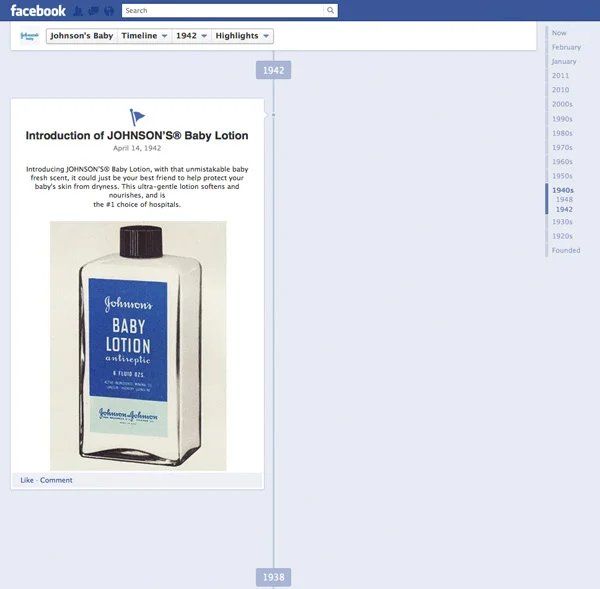Image resolution: width=600 pixels, height=589 pixels.
Task: Open messages icon in Facebook header
Action: 93,11
